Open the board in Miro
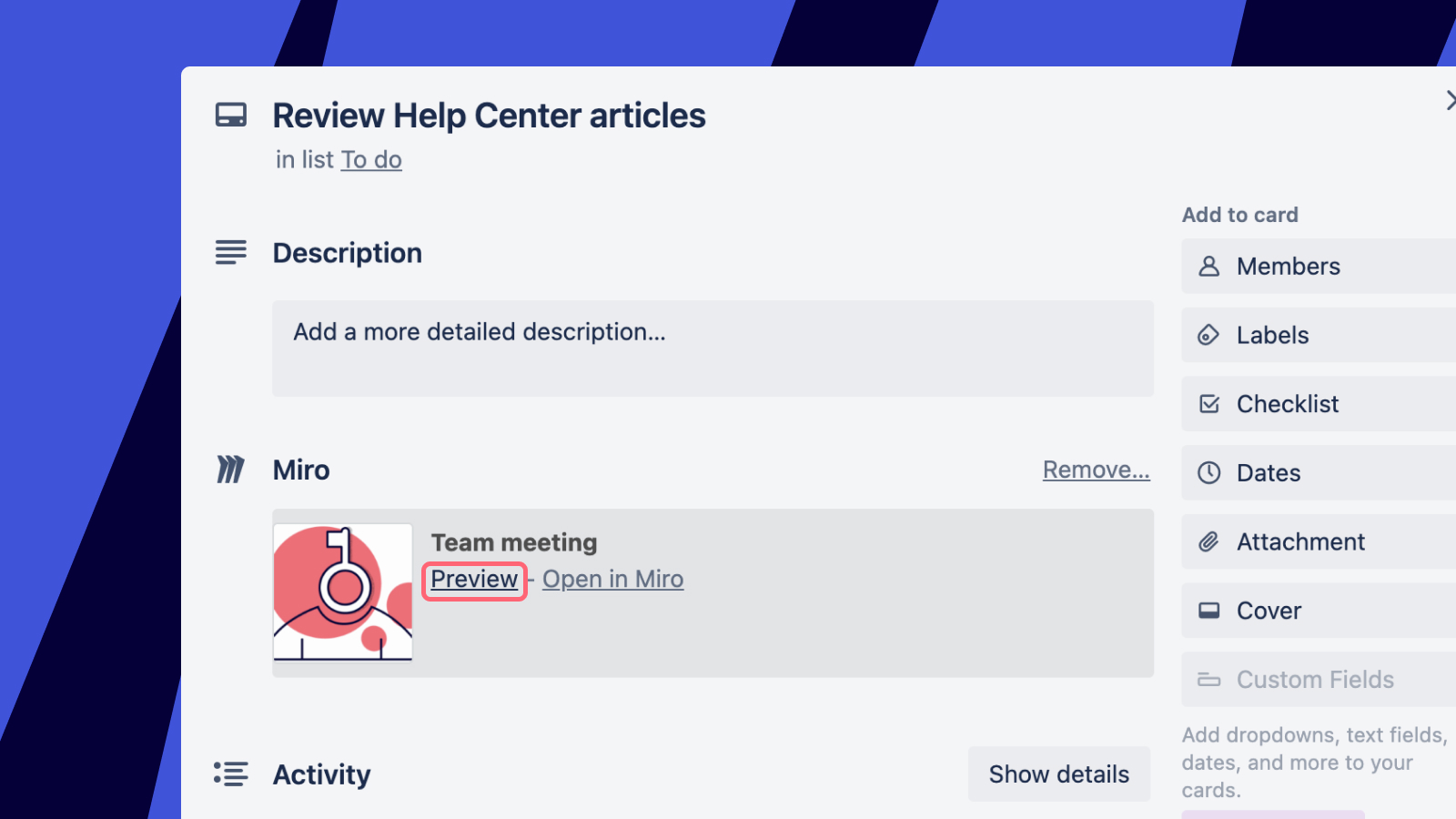This screenshot has height=819, width=1456. [612, 580]
